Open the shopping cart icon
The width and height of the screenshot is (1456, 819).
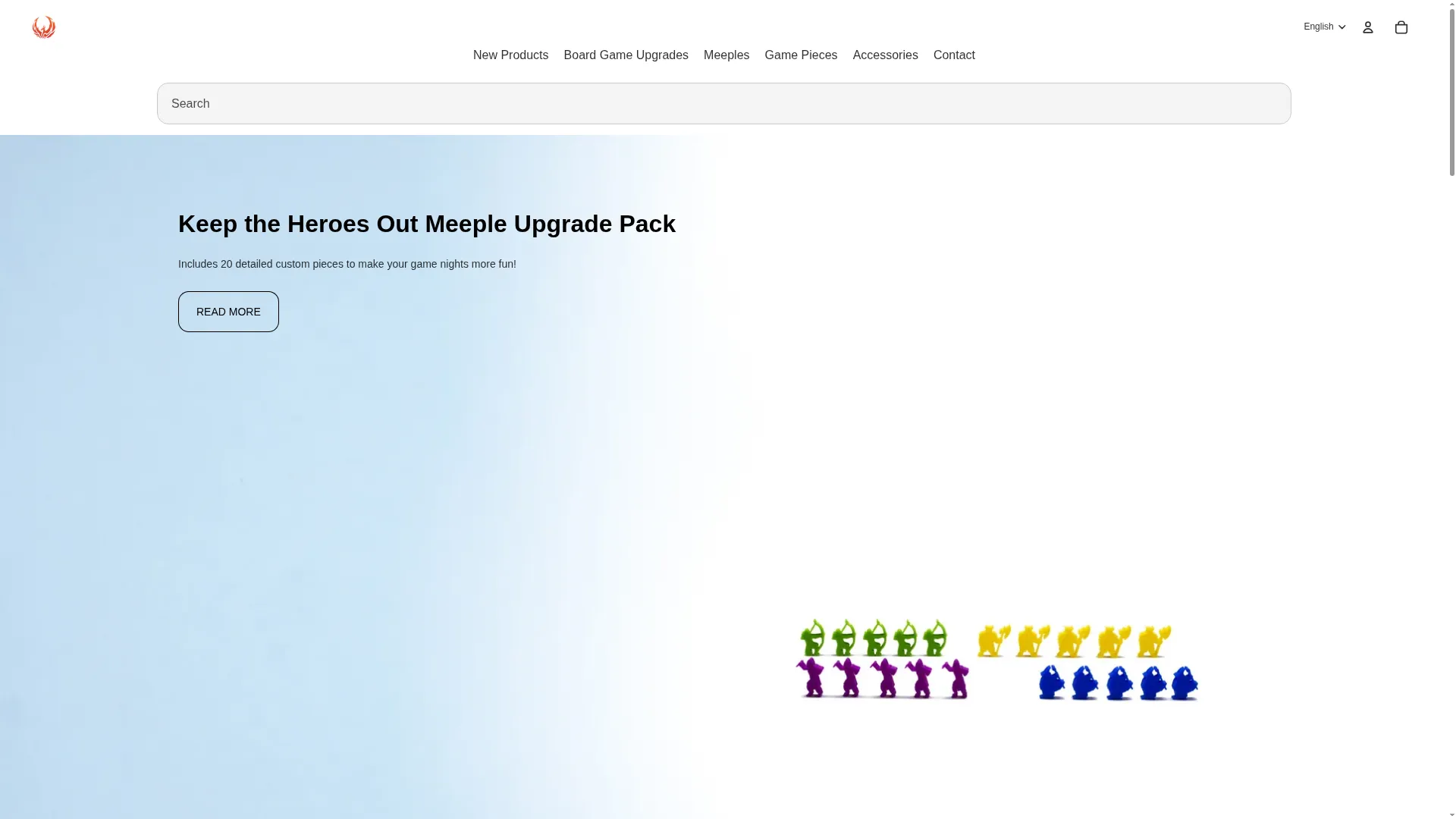[1401, 27]
